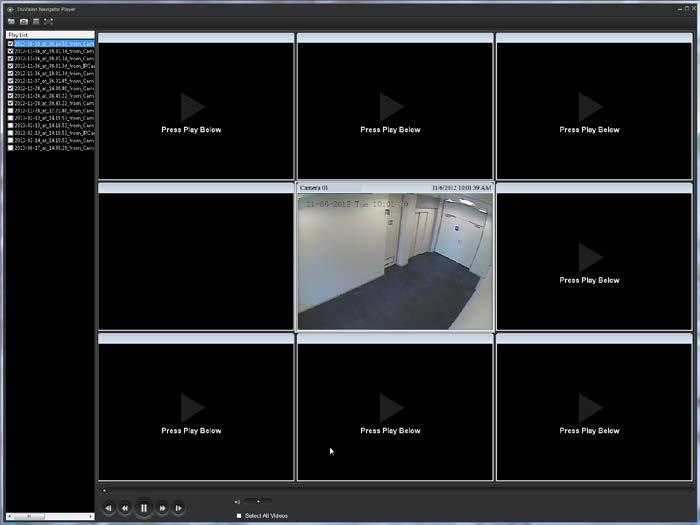Uncheck the 2012-11-07 playlist entry
Image resolution: width=700 pixels, height=525 pixels.
tap(11, 81)
